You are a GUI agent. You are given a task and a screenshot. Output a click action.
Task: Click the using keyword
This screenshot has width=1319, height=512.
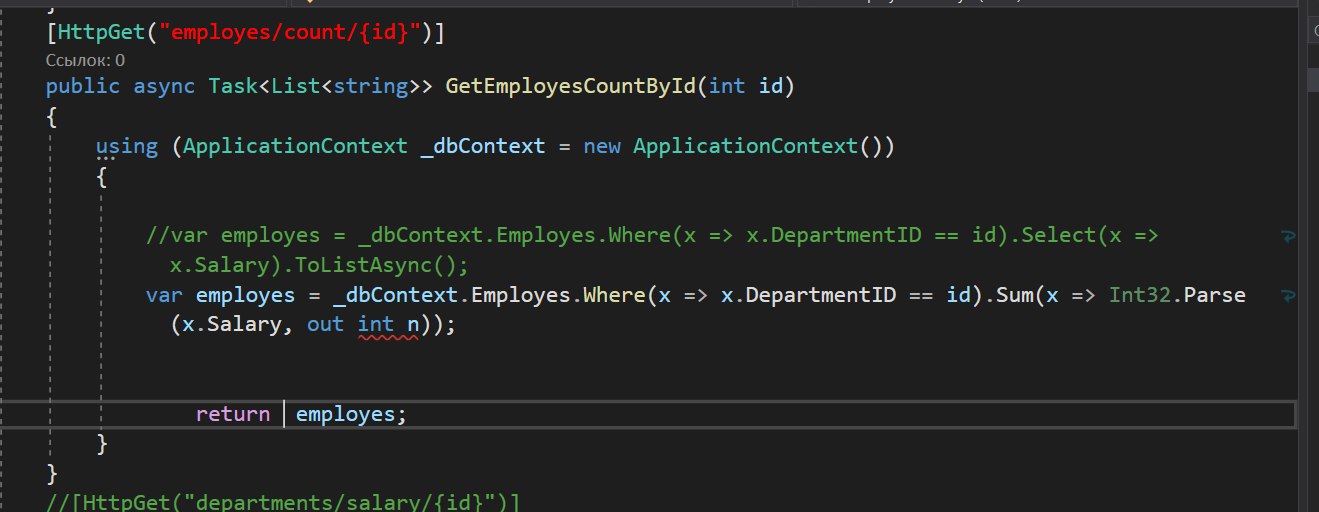(x=127, y=147)
